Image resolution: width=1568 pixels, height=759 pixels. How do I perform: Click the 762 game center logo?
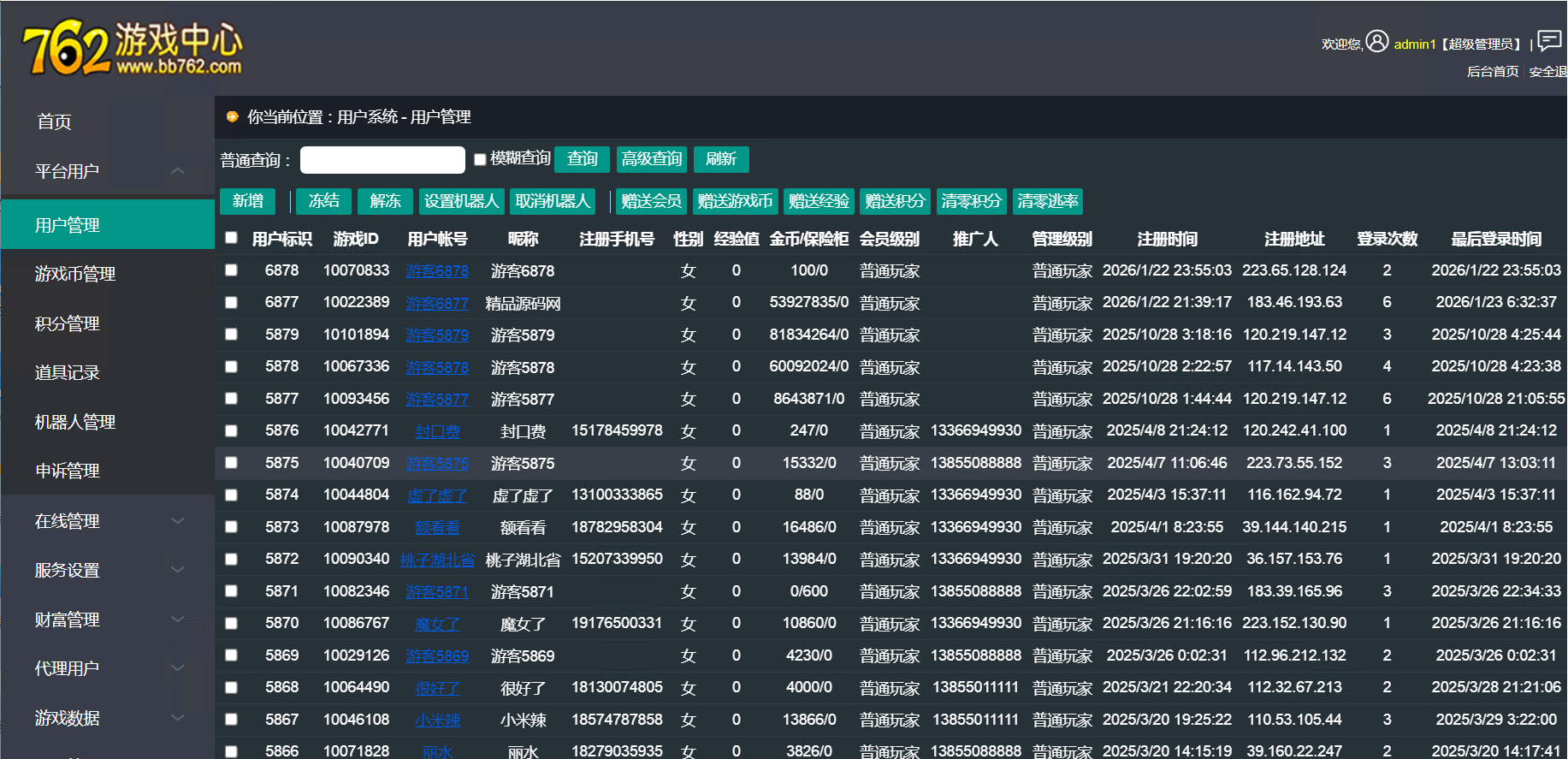133,48
